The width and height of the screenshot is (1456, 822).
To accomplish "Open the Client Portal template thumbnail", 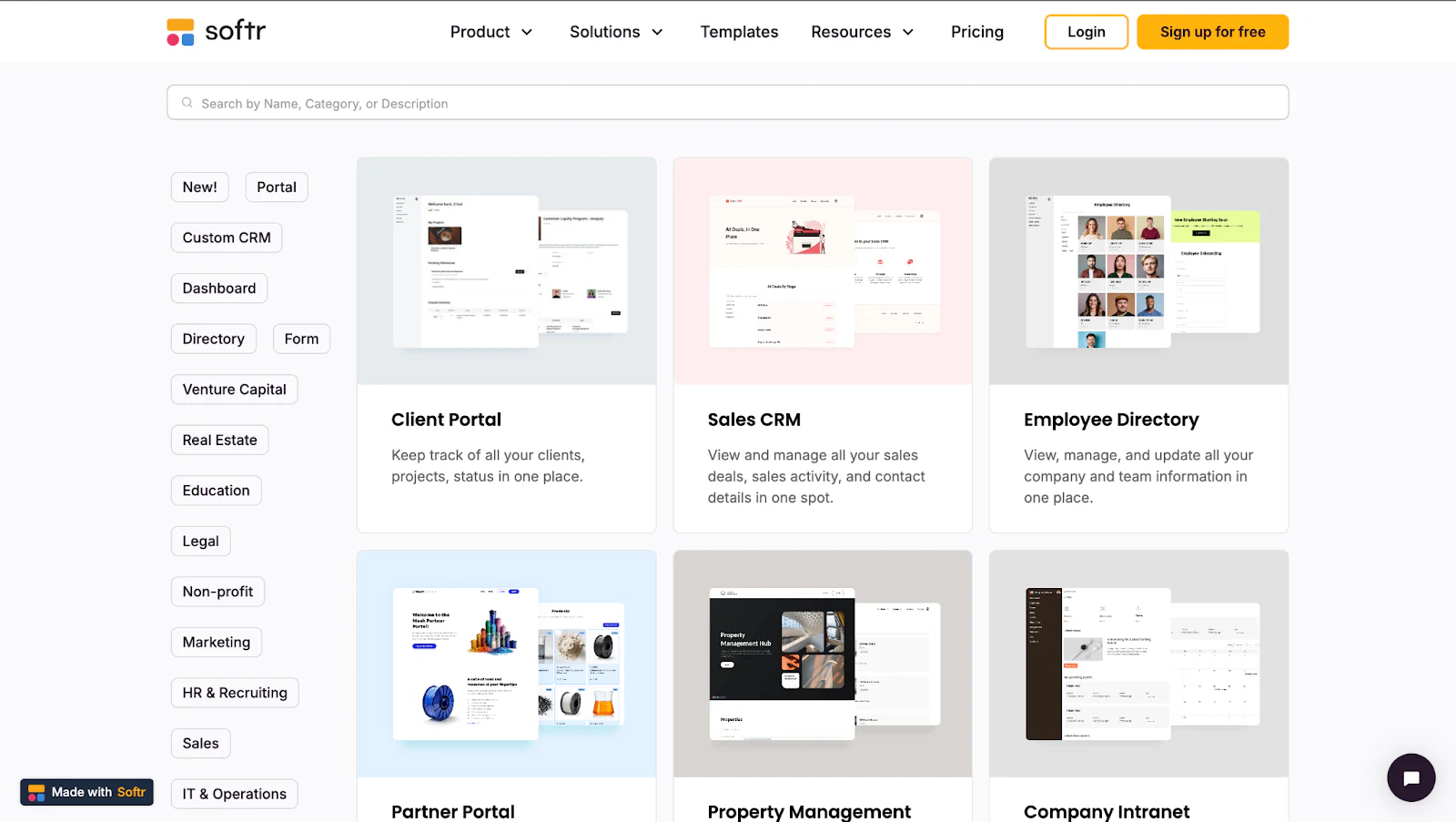I will pos(507,271).
